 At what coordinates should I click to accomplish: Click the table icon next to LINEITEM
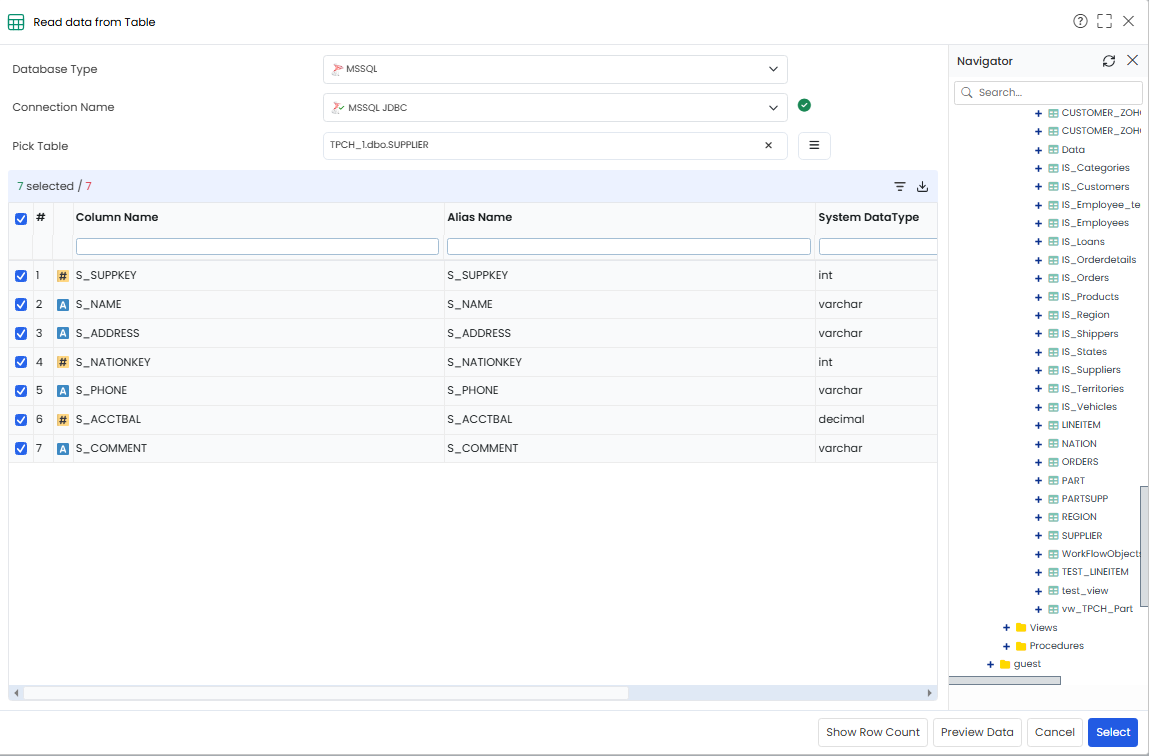click(1053, 425)
